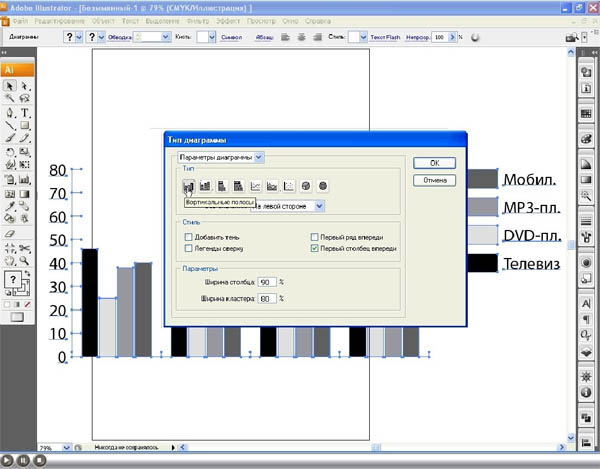600x469 pixels.
Task: Choose the stacked column graph type
Action: 204,185
